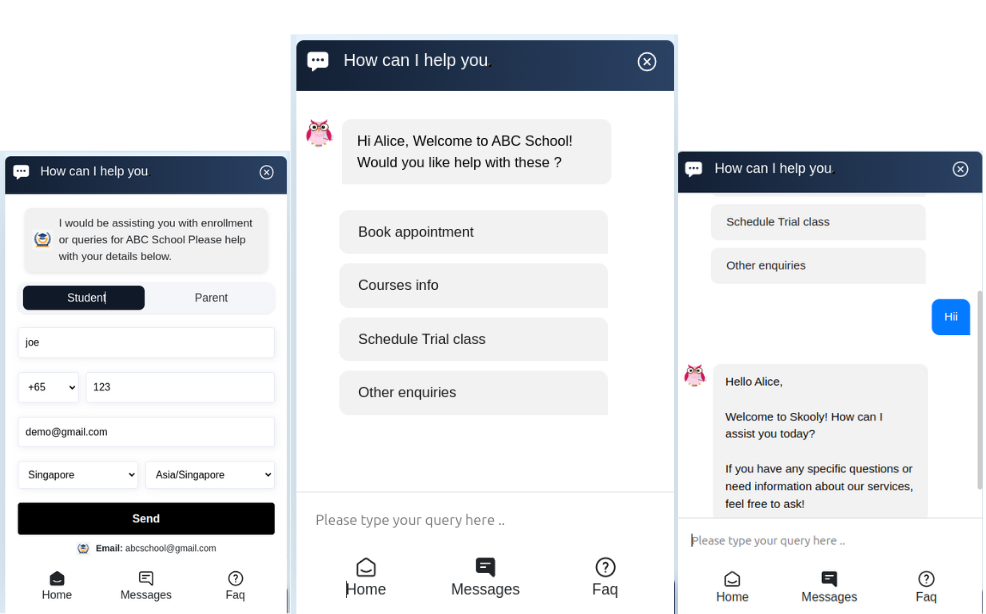Choose Book appointment option
The width and height of the screenshot is (986, 614).
pos(474,232)
